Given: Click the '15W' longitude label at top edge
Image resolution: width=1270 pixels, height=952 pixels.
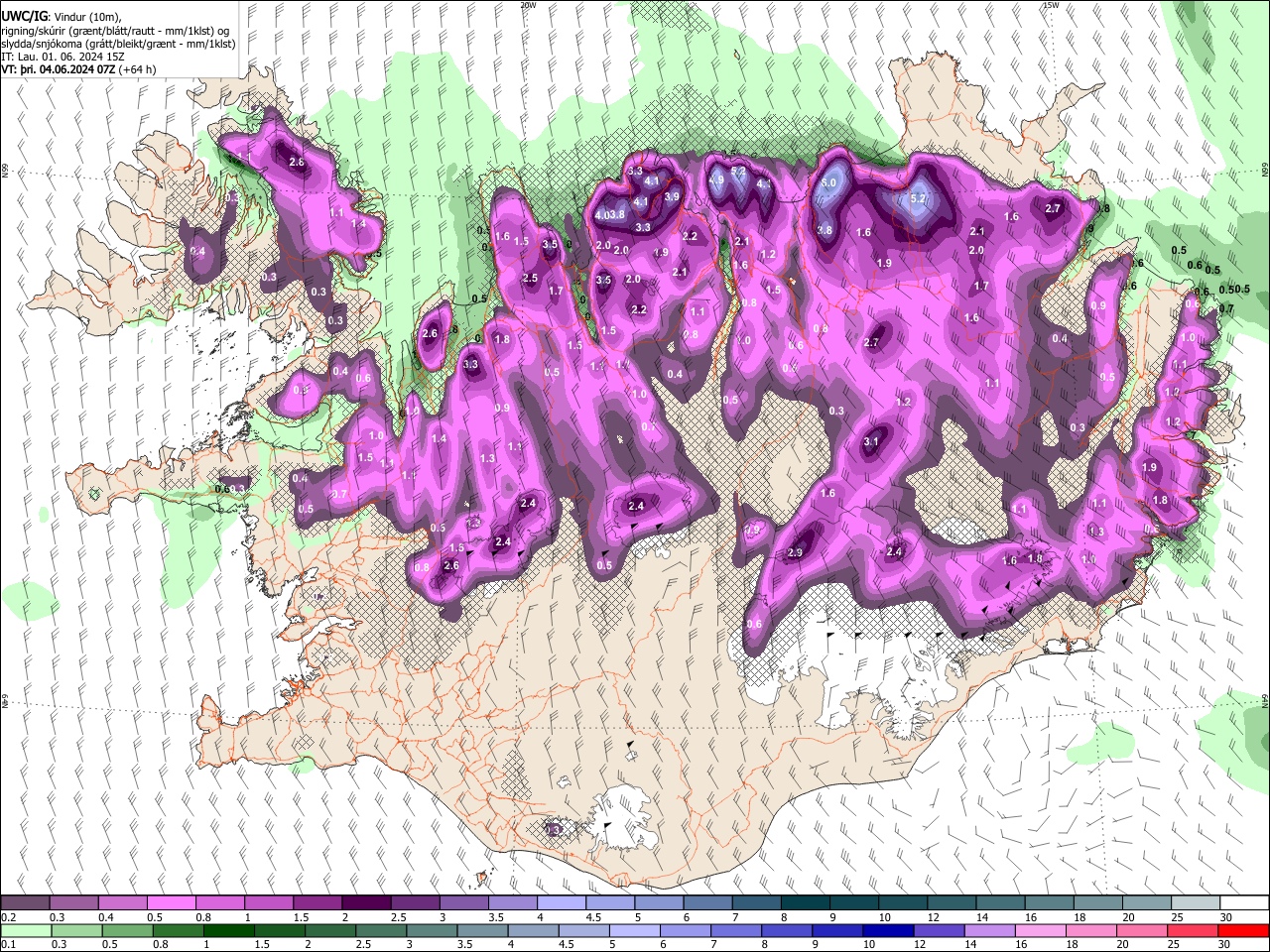Looking at the screenshot, I should tap(1051, 5).
